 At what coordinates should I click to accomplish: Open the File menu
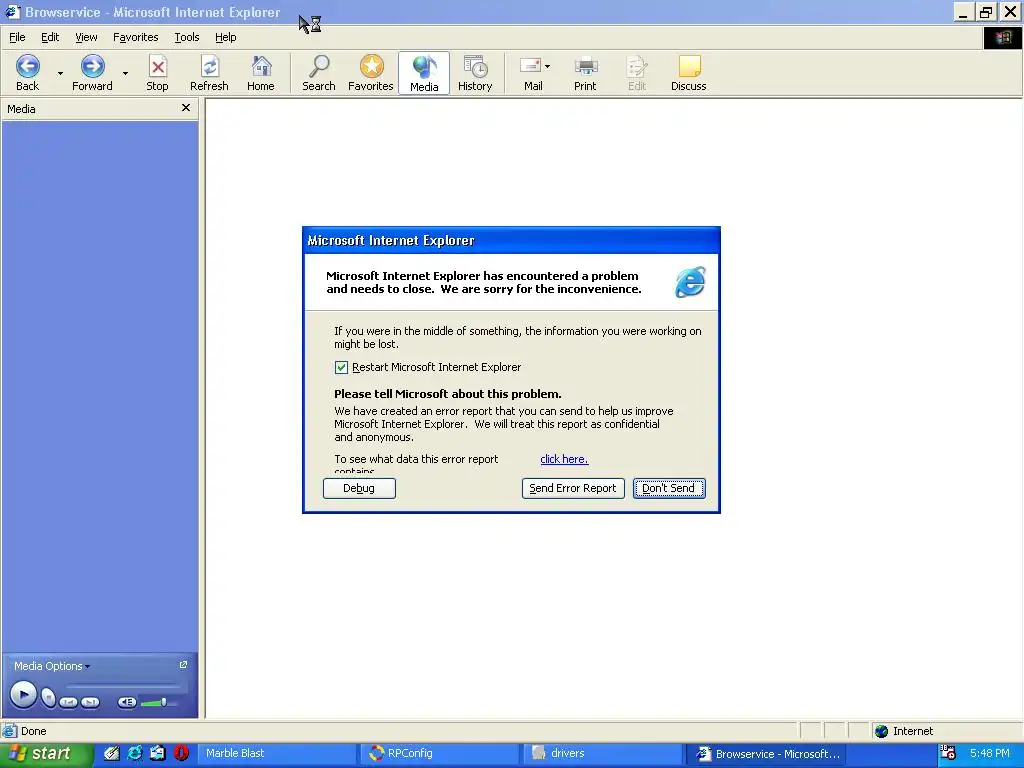point(17,37)
